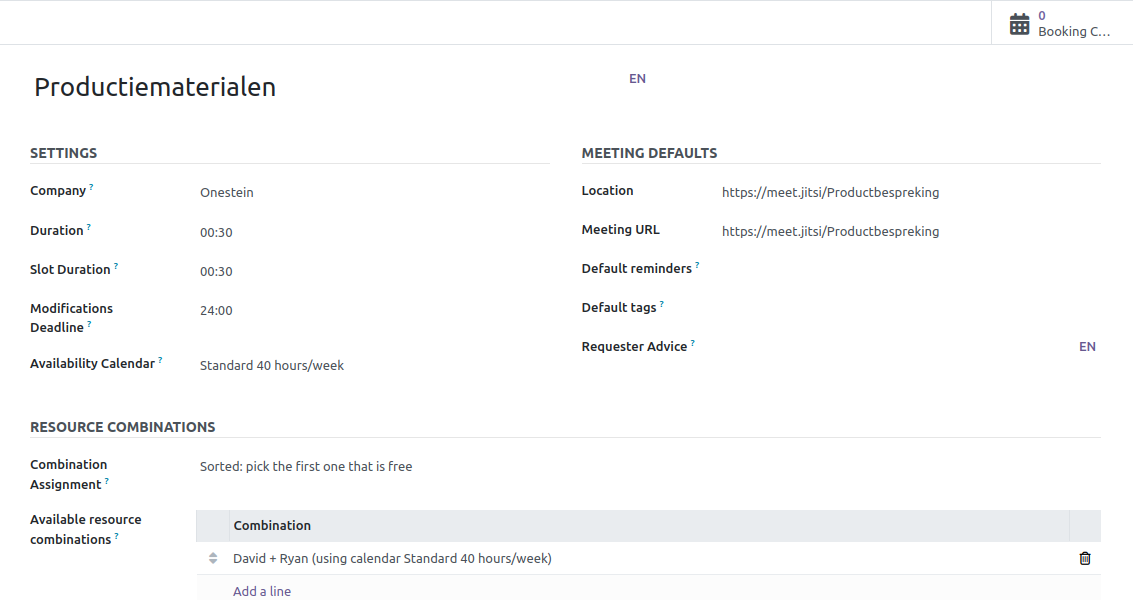View help tooltip beside the Company field
Viewport: 1133px width, 600px height.
click(91, 184)
